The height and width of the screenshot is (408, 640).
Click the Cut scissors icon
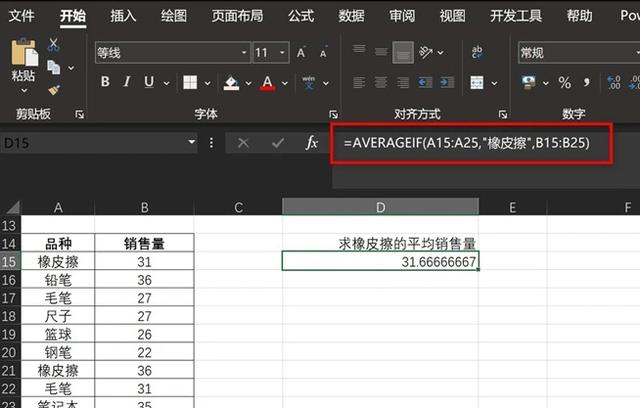(52, 46)
